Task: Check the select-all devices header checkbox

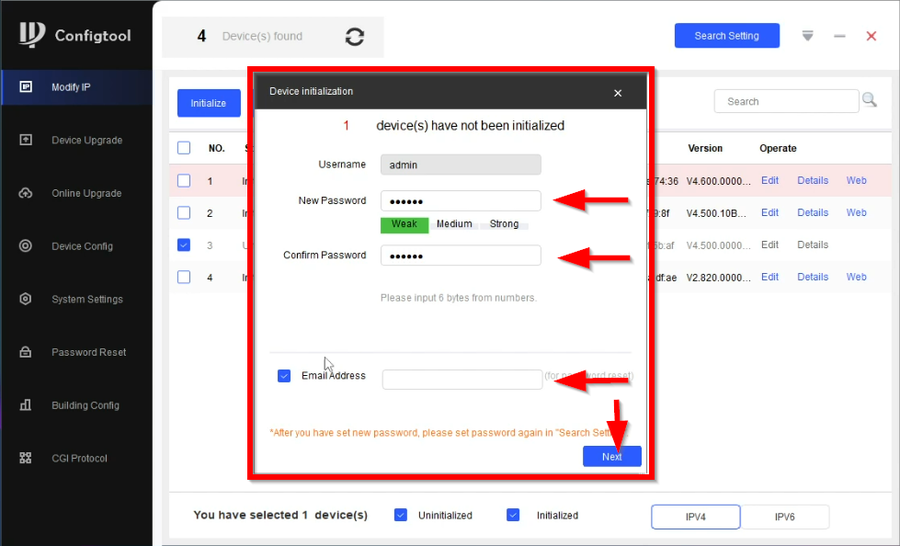Action: pos(184,148)
